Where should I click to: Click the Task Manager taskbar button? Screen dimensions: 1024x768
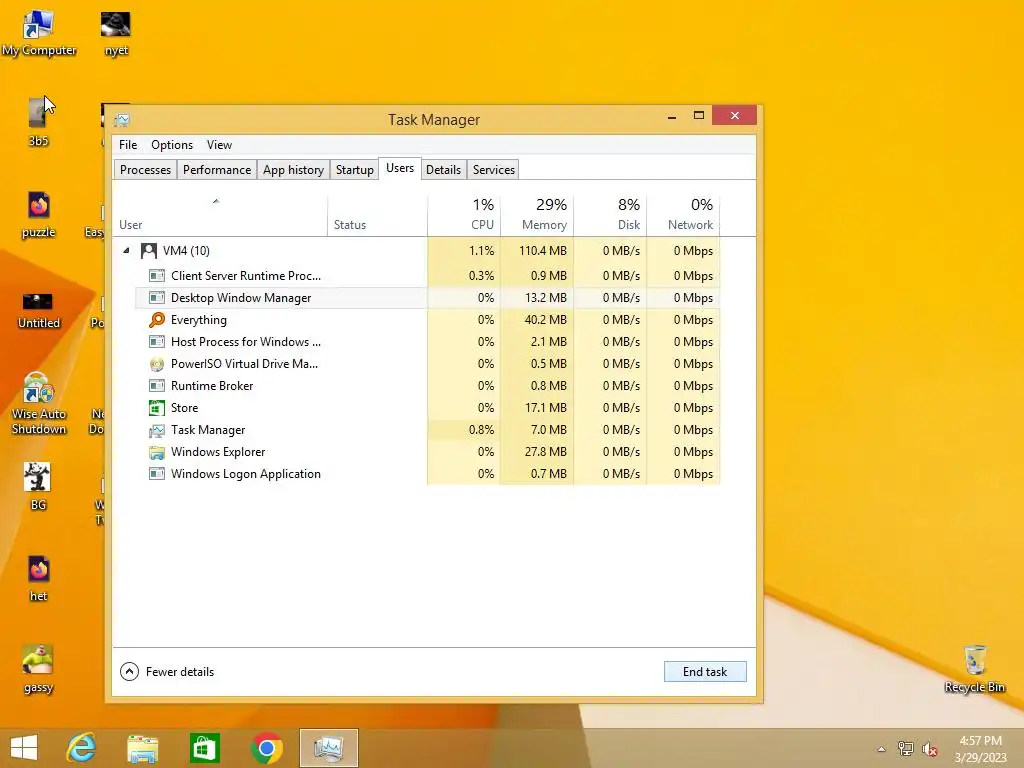(x=328, y=748)
